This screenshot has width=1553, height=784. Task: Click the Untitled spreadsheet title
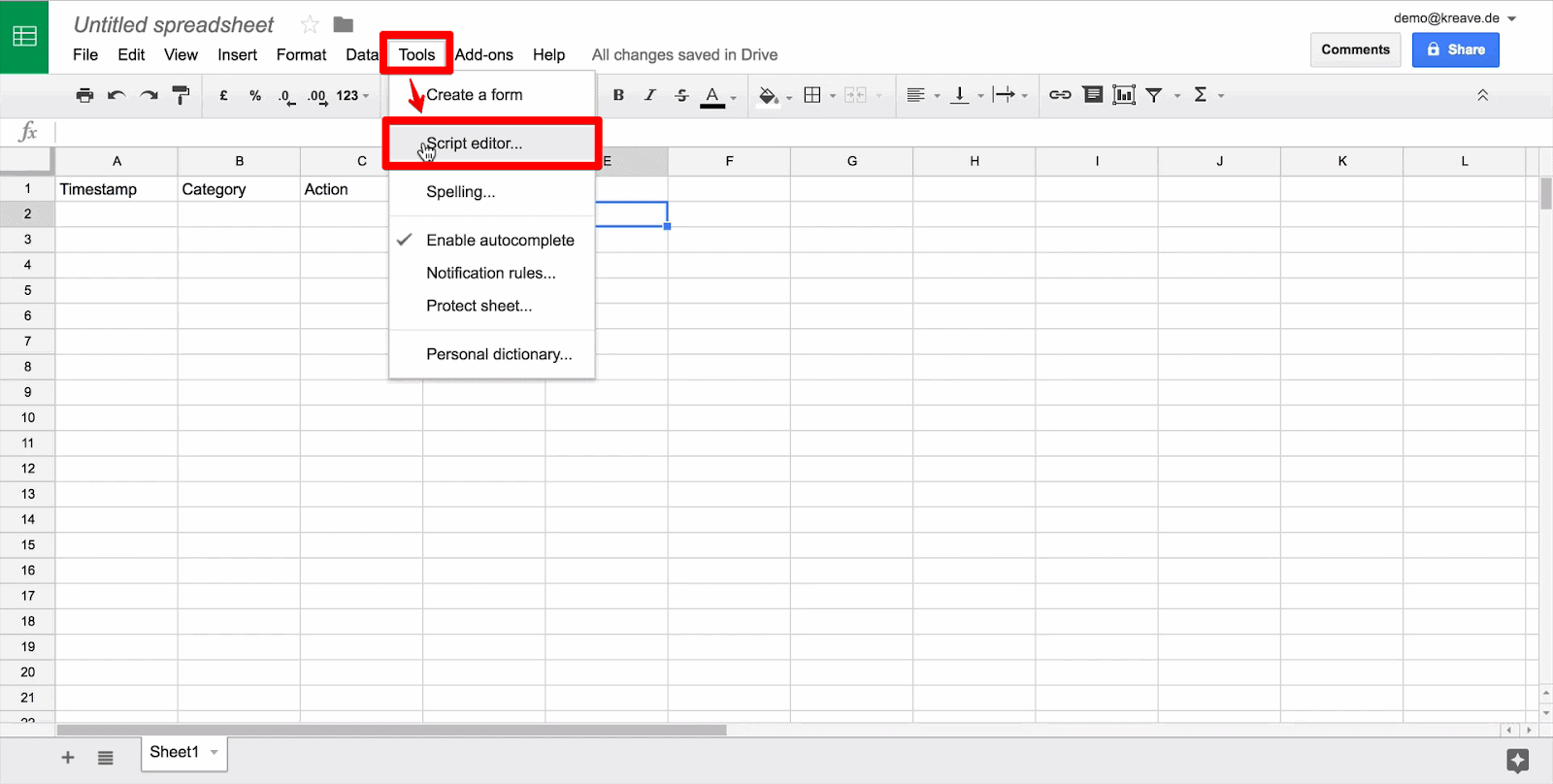click(174, 24)
